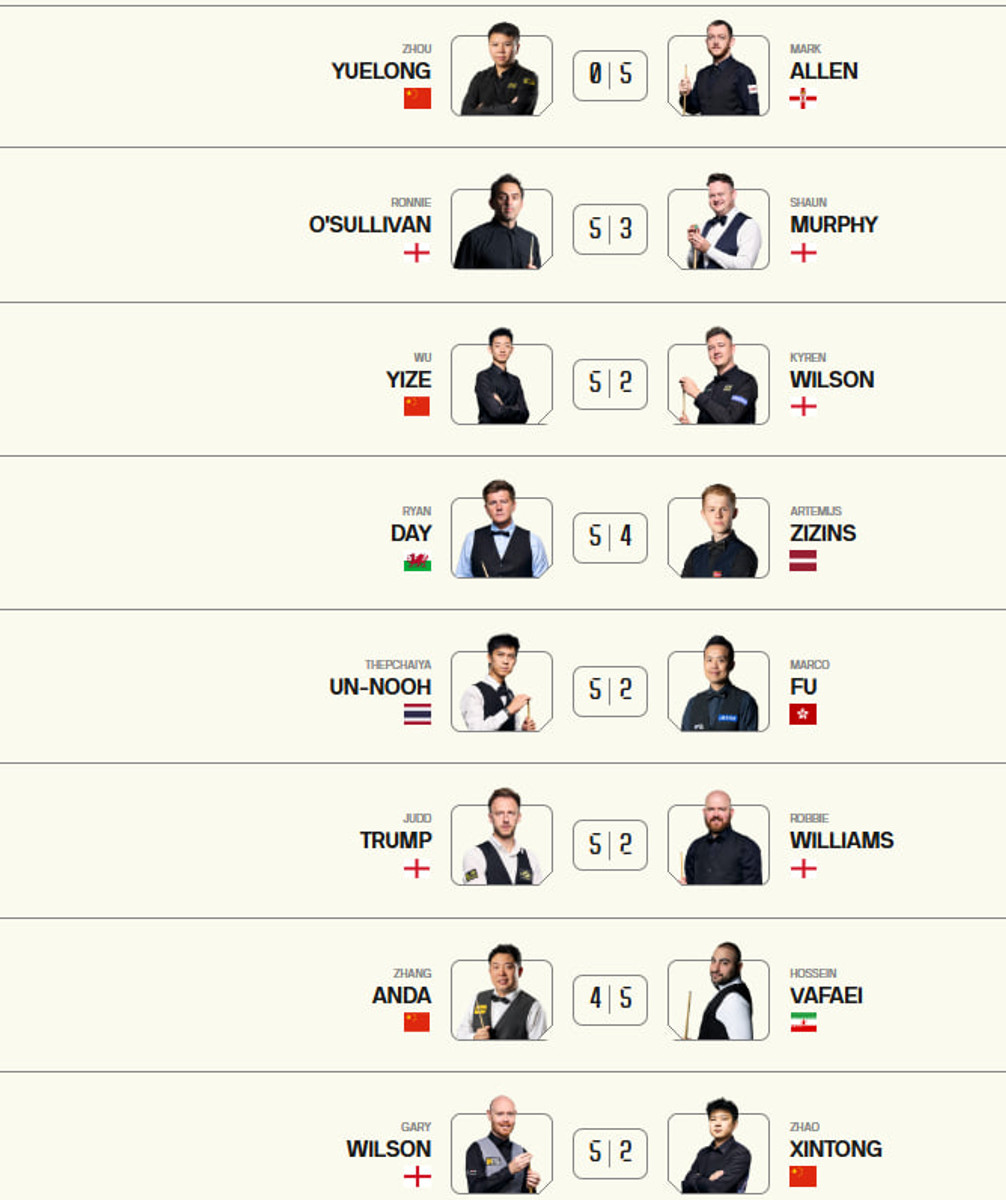Click the Anda vs Vafaei 4-5 score

tap(610, 1000)
